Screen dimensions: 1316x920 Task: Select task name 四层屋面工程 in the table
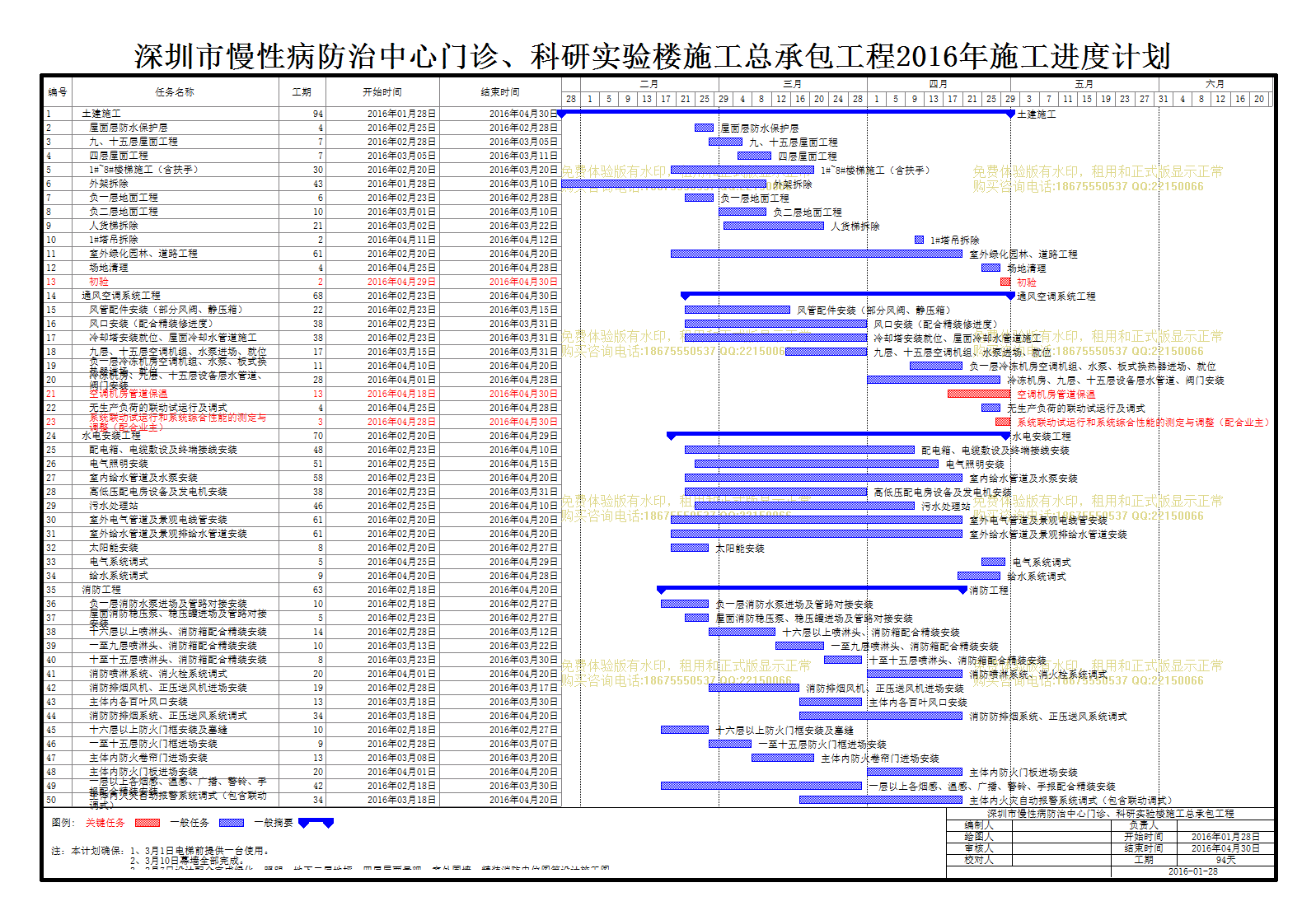119,156
